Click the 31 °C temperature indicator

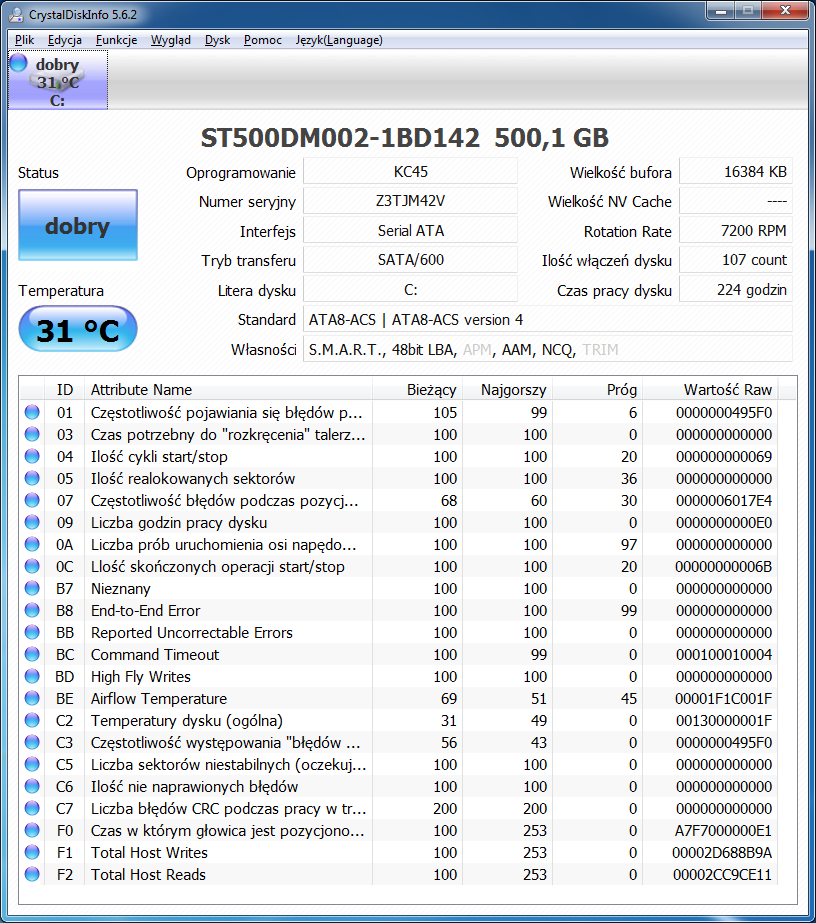point(78,328)
